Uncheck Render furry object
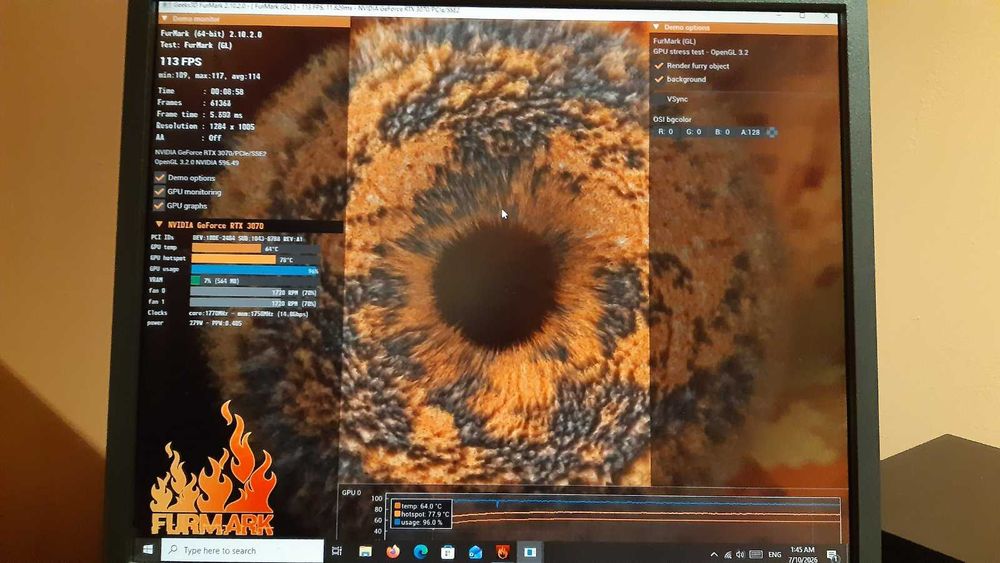The image size is (1000, 563). [659, 66]
